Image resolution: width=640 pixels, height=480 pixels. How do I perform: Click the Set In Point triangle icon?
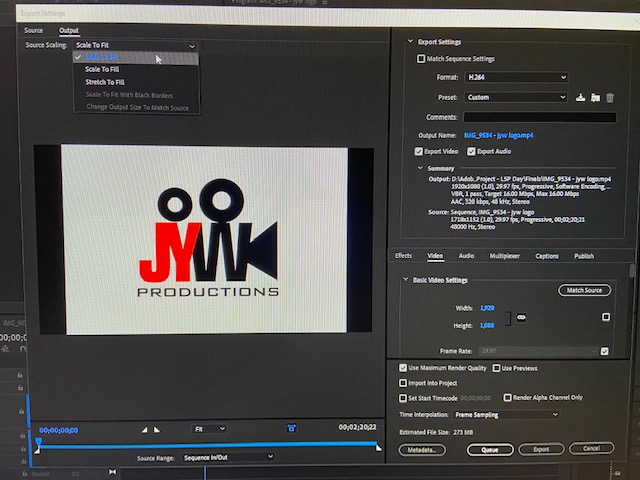click(144, 430)
